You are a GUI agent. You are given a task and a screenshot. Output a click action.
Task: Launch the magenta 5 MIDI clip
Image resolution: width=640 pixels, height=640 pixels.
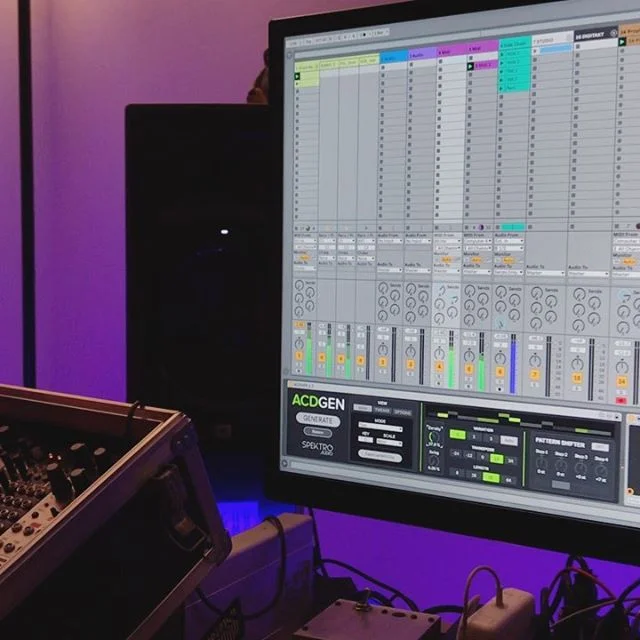pos(470,66)
